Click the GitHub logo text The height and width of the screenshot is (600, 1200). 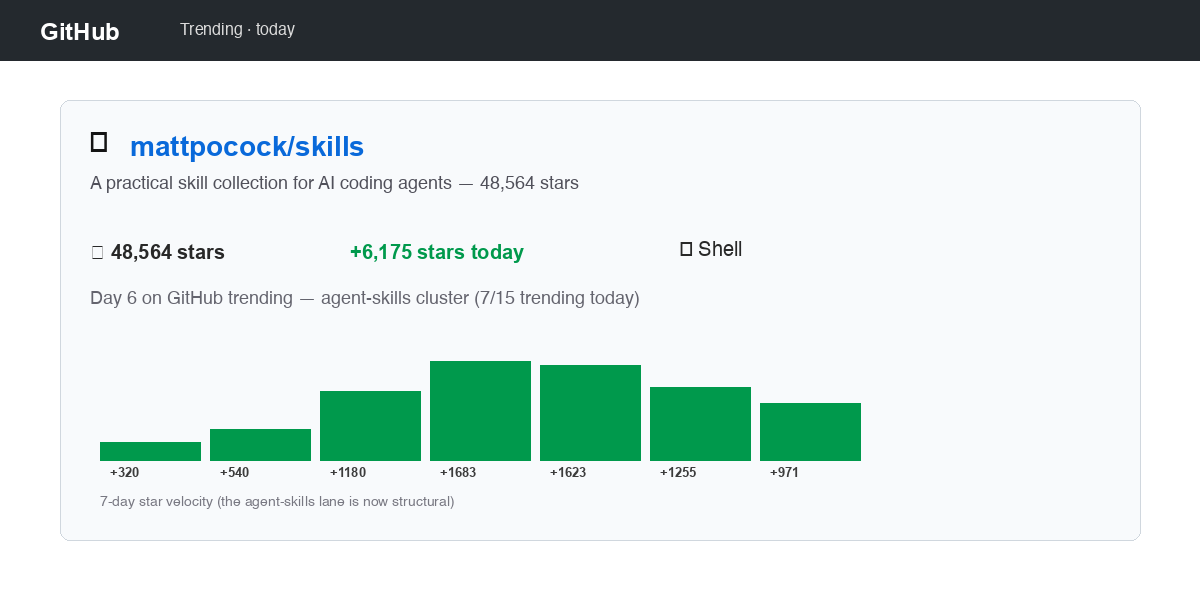80,32
